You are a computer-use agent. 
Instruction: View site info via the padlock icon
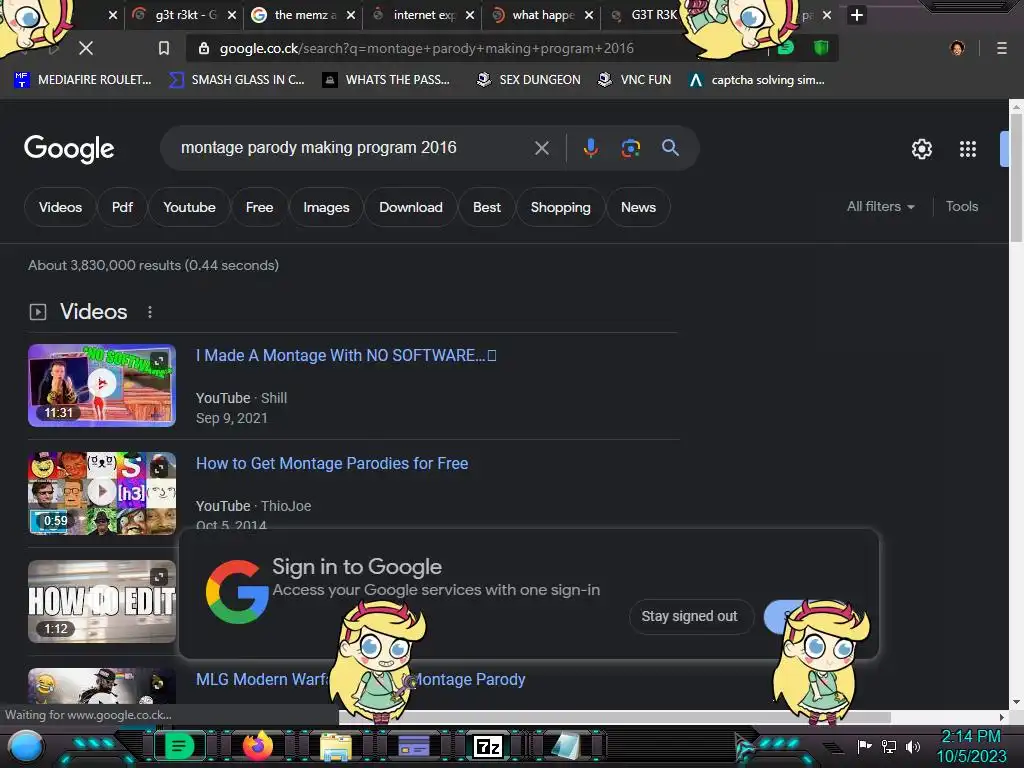[204, 48]
